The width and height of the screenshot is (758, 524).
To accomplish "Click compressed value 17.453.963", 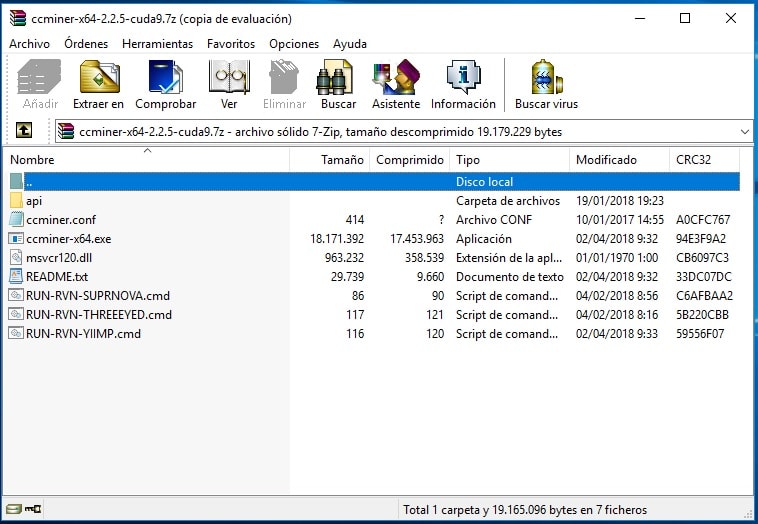I will pyautogui.click(x=417, y=239).
